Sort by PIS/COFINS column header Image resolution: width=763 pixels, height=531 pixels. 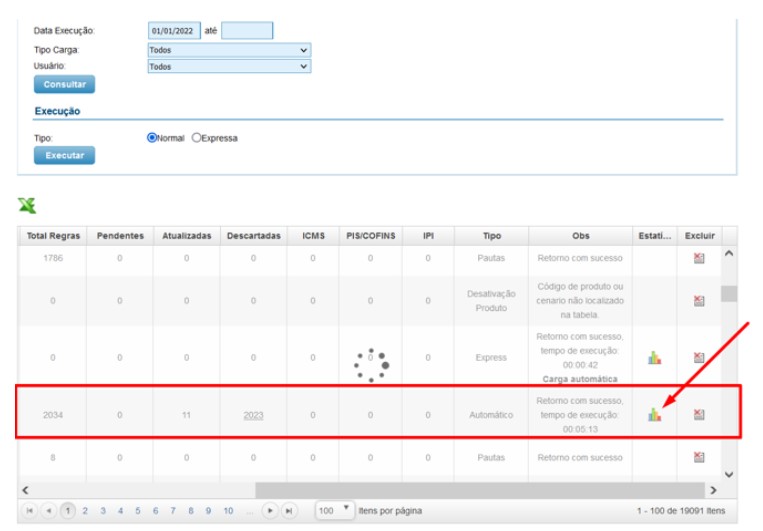tap(371, 236)
